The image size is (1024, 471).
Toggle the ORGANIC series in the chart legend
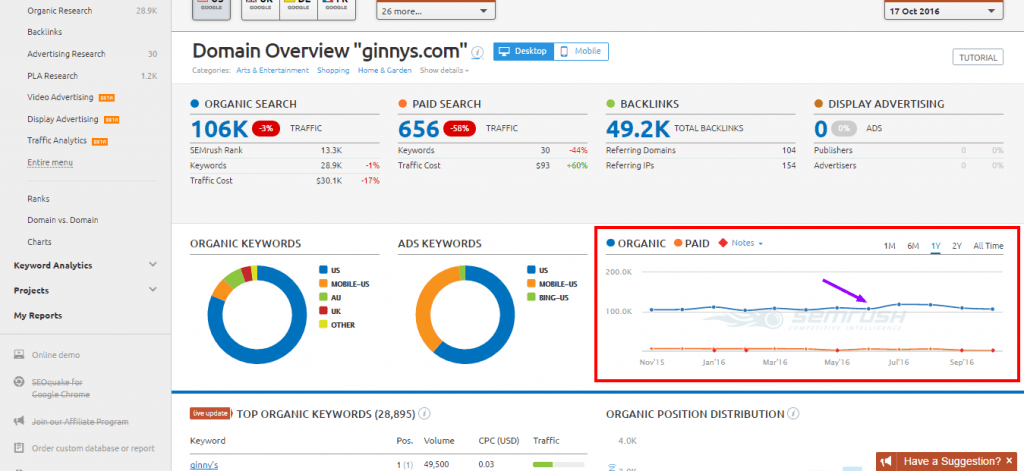point(636,243)
